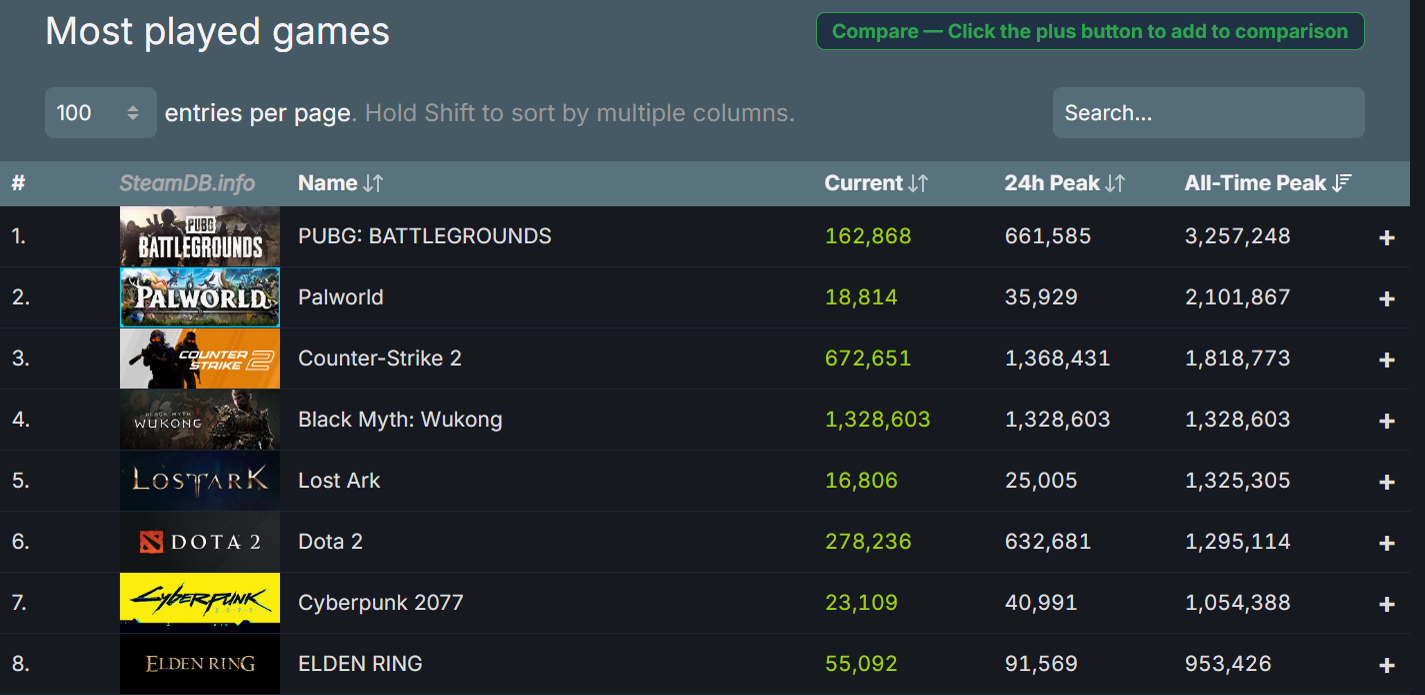Viewport: 1425px width, 695px height.
Task: Select current players value 18,814
Action: tap(861, 297)
